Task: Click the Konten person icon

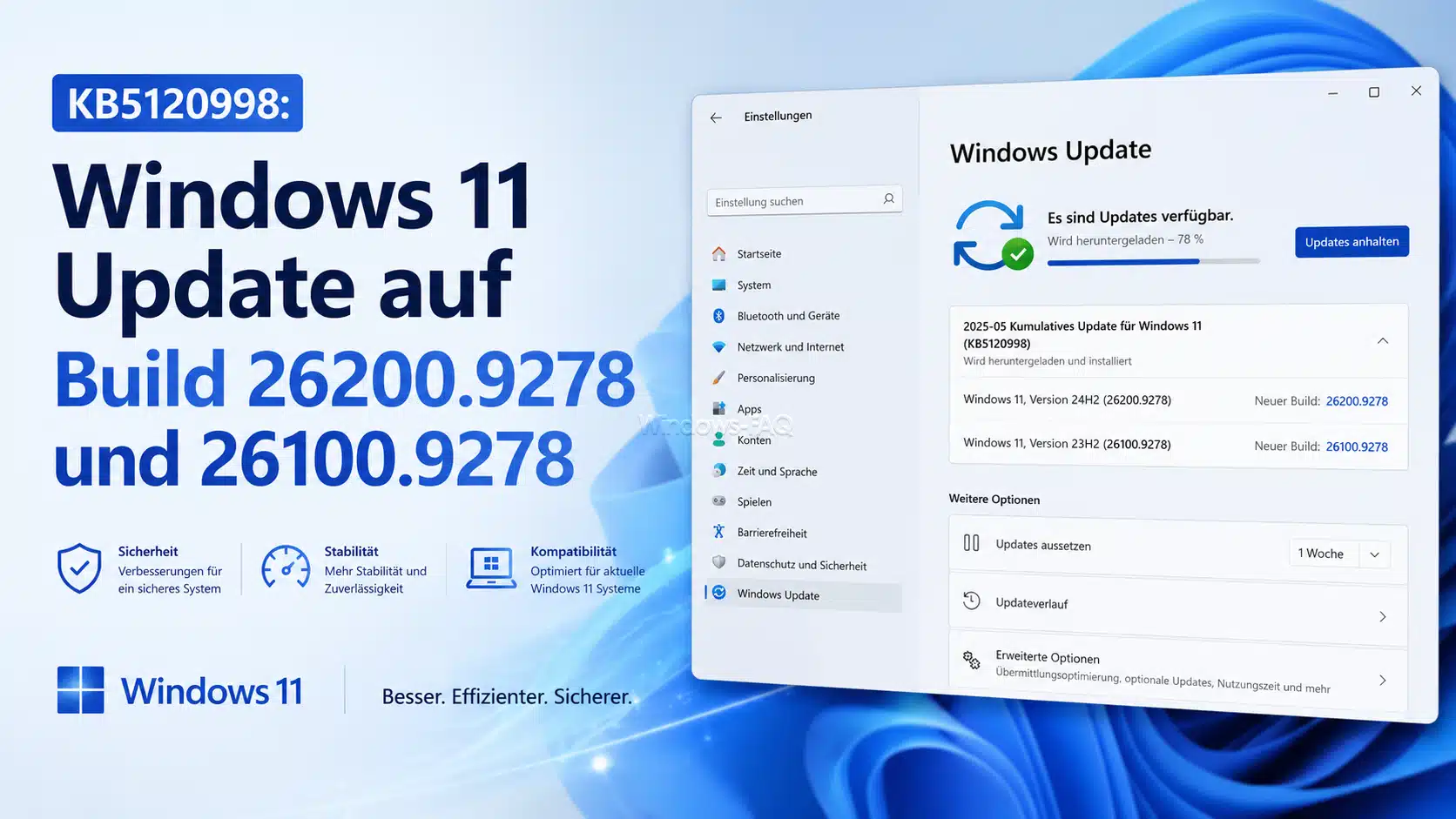Action: tap(718, 440)
